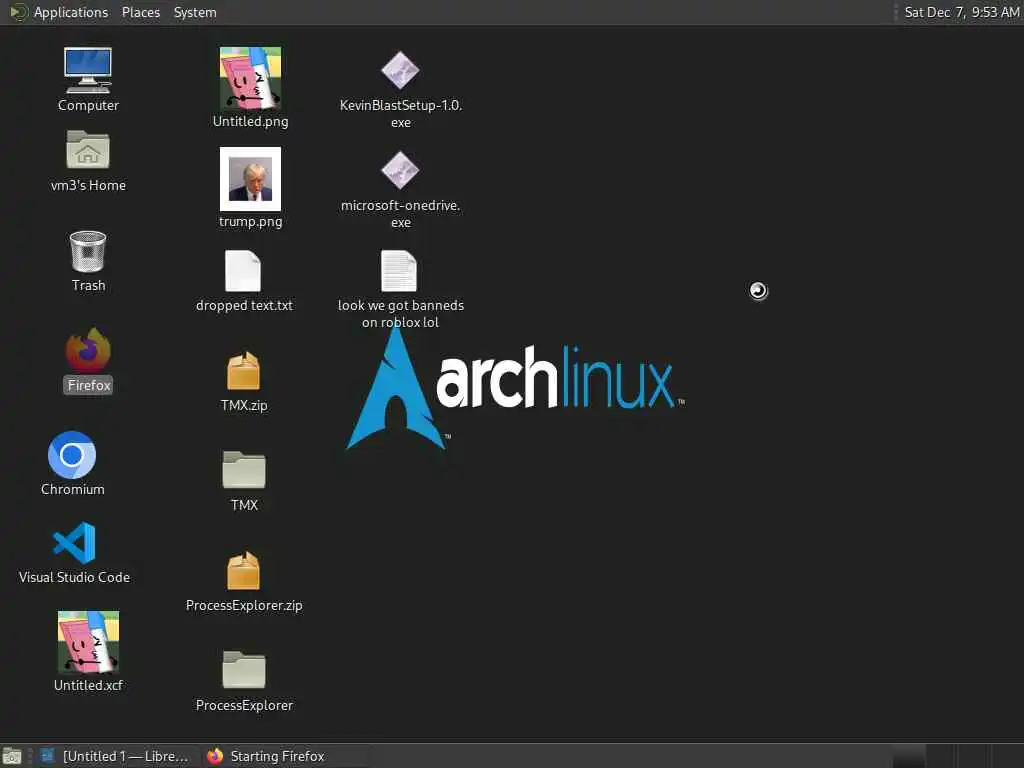Viewport: 1024px width, 768px height.
Task: Click the show desktop icon in bottom panel
Action: pyautogui.click(x=12, y=756)
